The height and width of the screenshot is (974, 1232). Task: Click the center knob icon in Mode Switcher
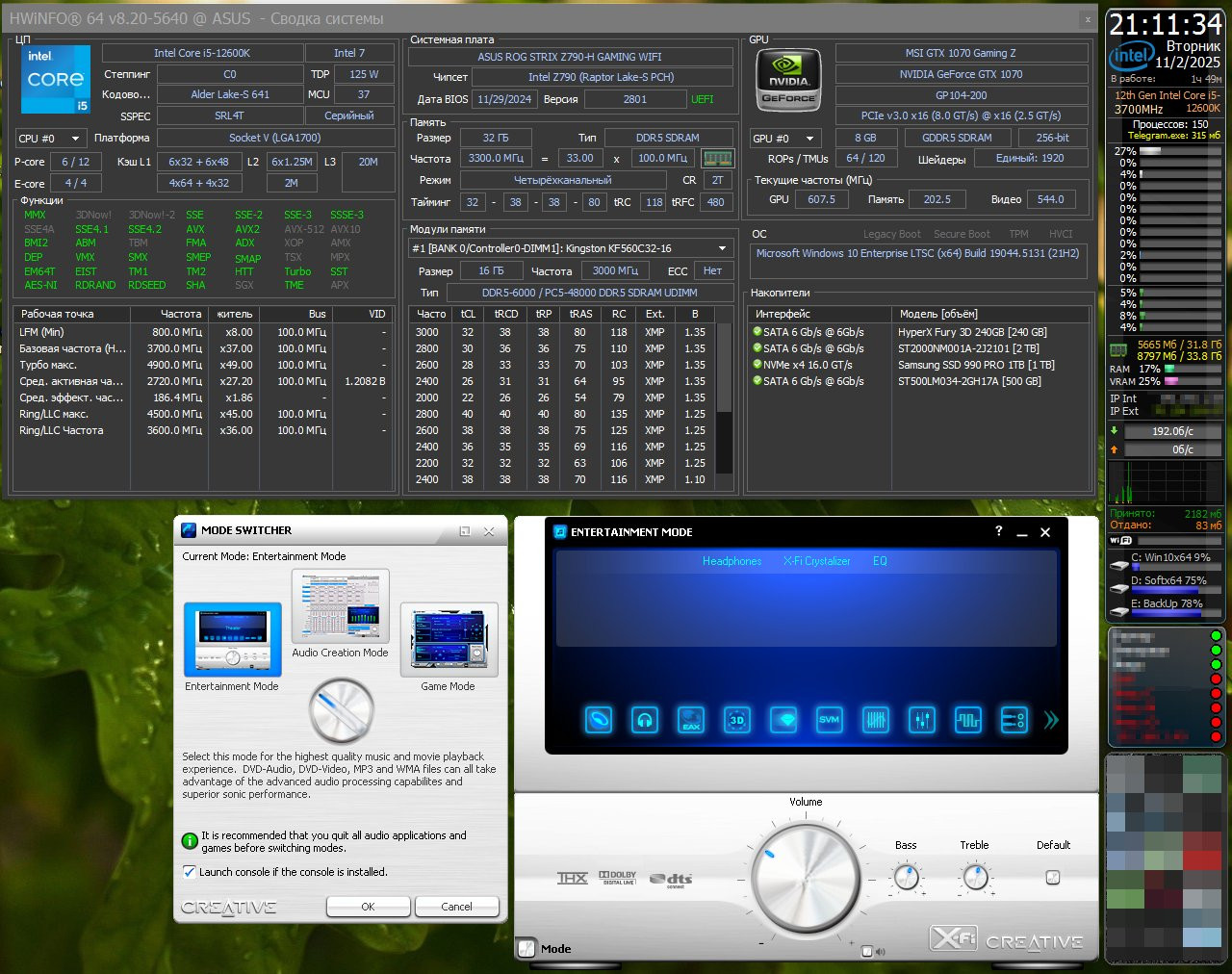pos(341,711)
